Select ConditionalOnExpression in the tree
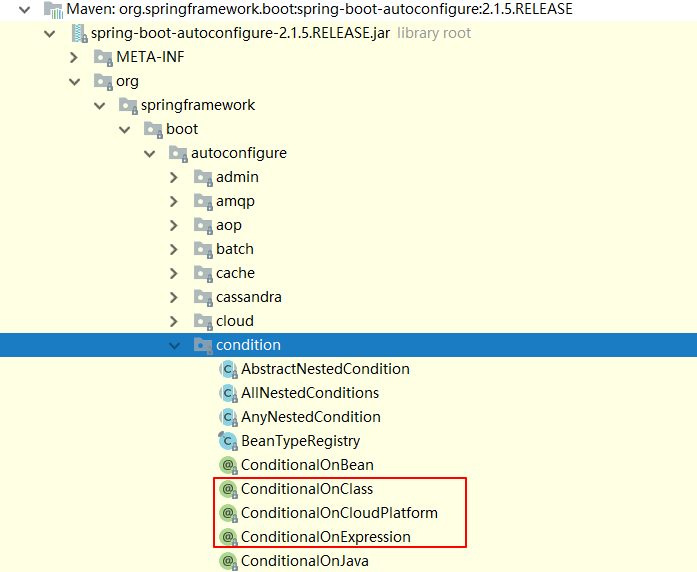 click(325, 537)
